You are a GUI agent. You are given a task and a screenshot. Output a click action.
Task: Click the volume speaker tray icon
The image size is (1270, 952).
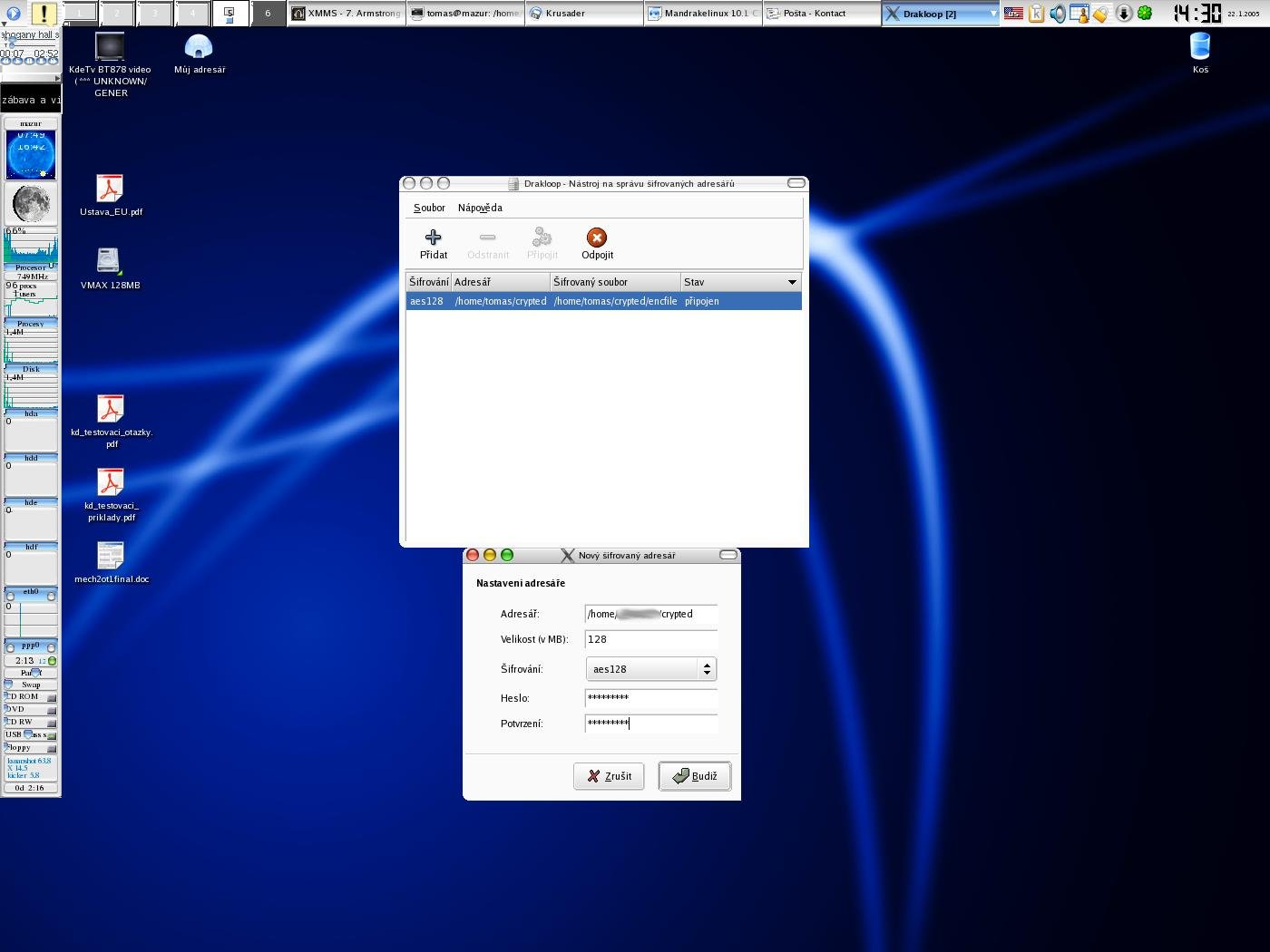[1058, 14]
